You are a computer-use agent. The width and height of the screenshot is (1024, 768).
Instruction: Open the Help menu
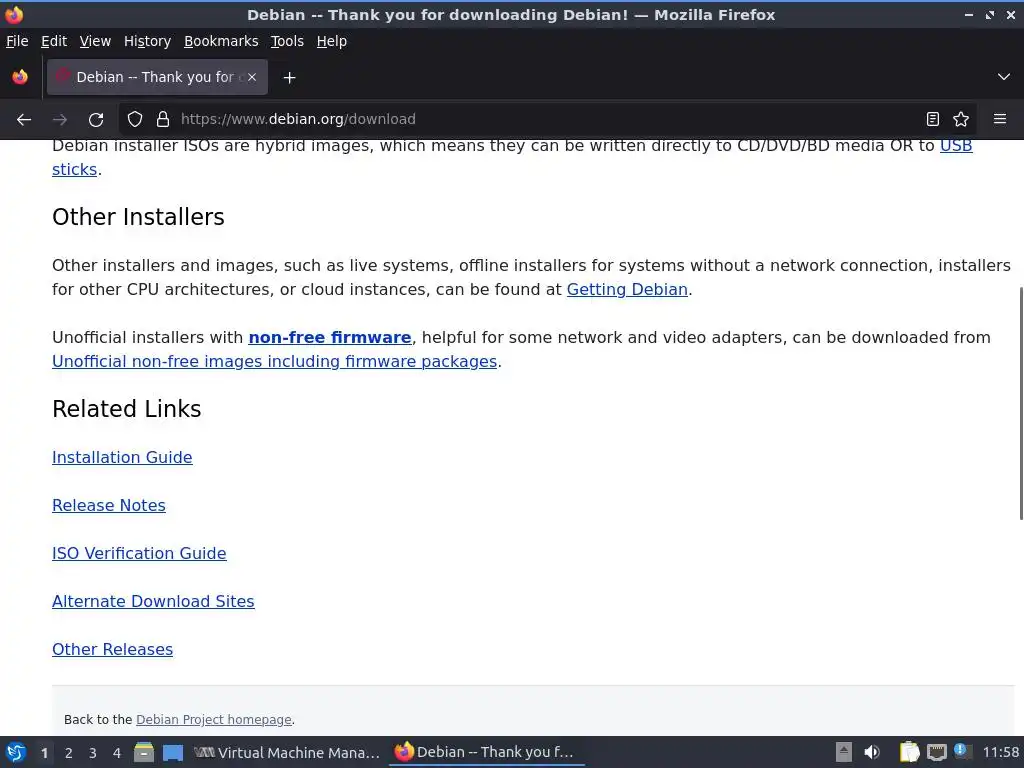(x=332, y=41)
